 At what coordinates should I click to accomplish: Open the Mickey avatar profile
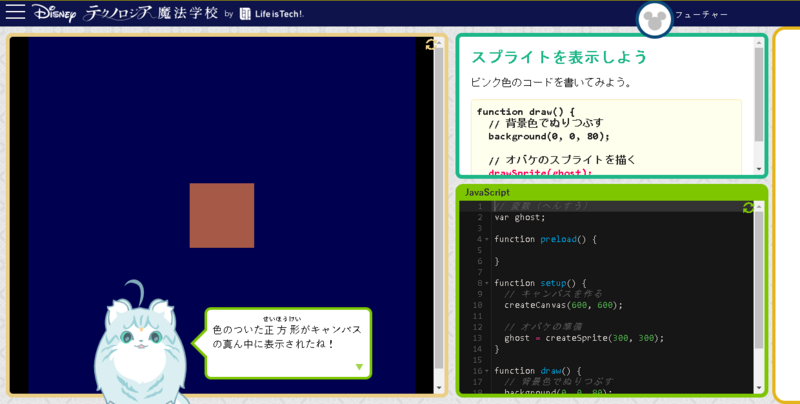coord(655,20)
